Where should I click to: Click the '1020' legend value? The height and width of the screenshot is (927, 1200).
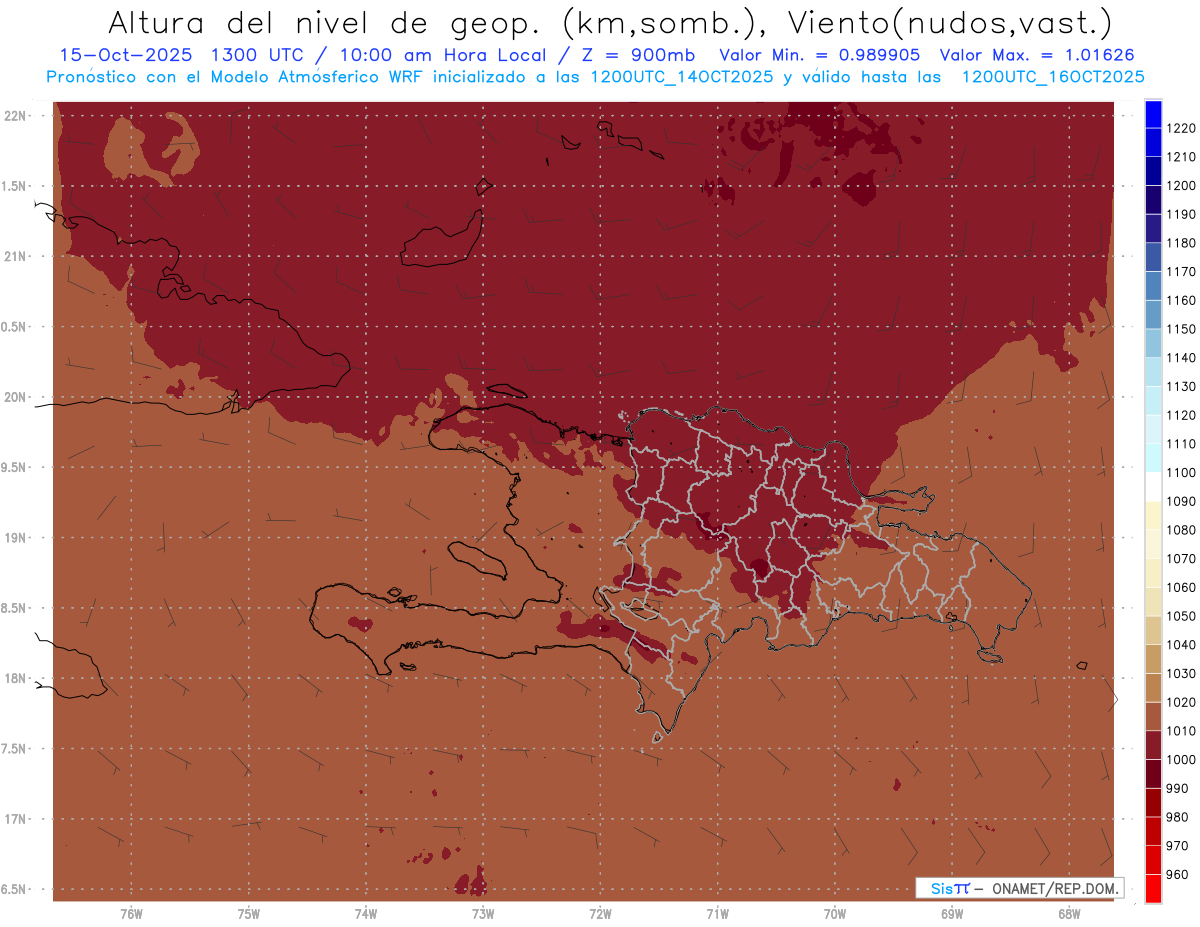pyautogui.click(x=1181, y=702)
